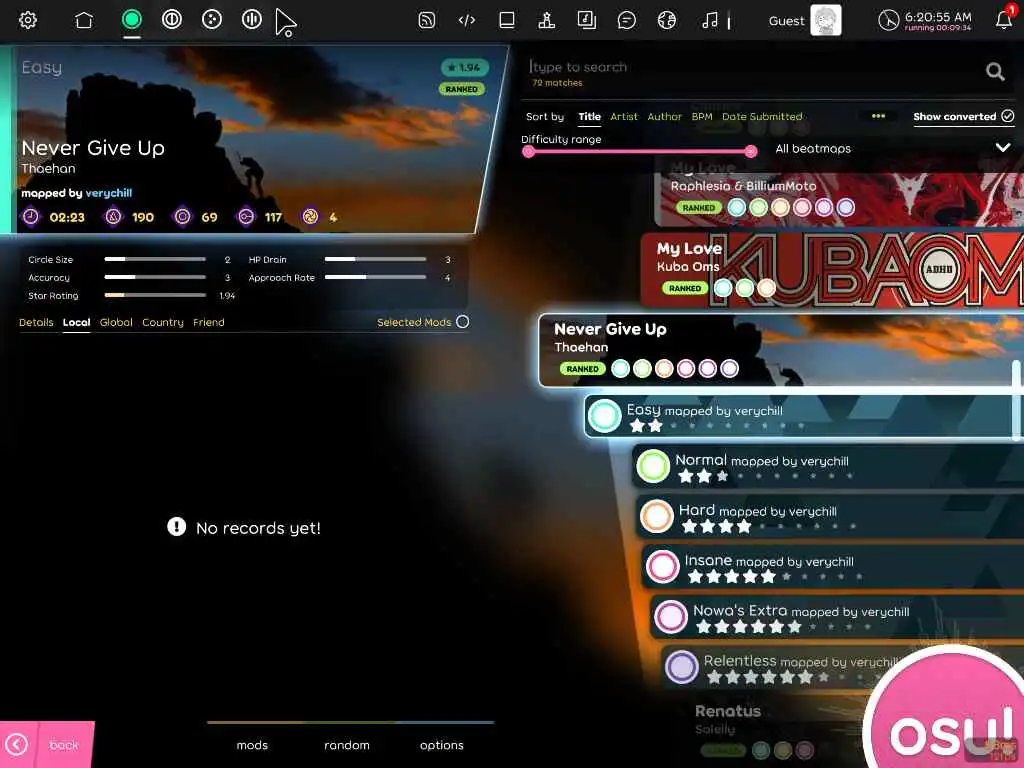Switch to the Global leaderboard tab
Screen dimensions: 1024x768
[x=116, y=322]
